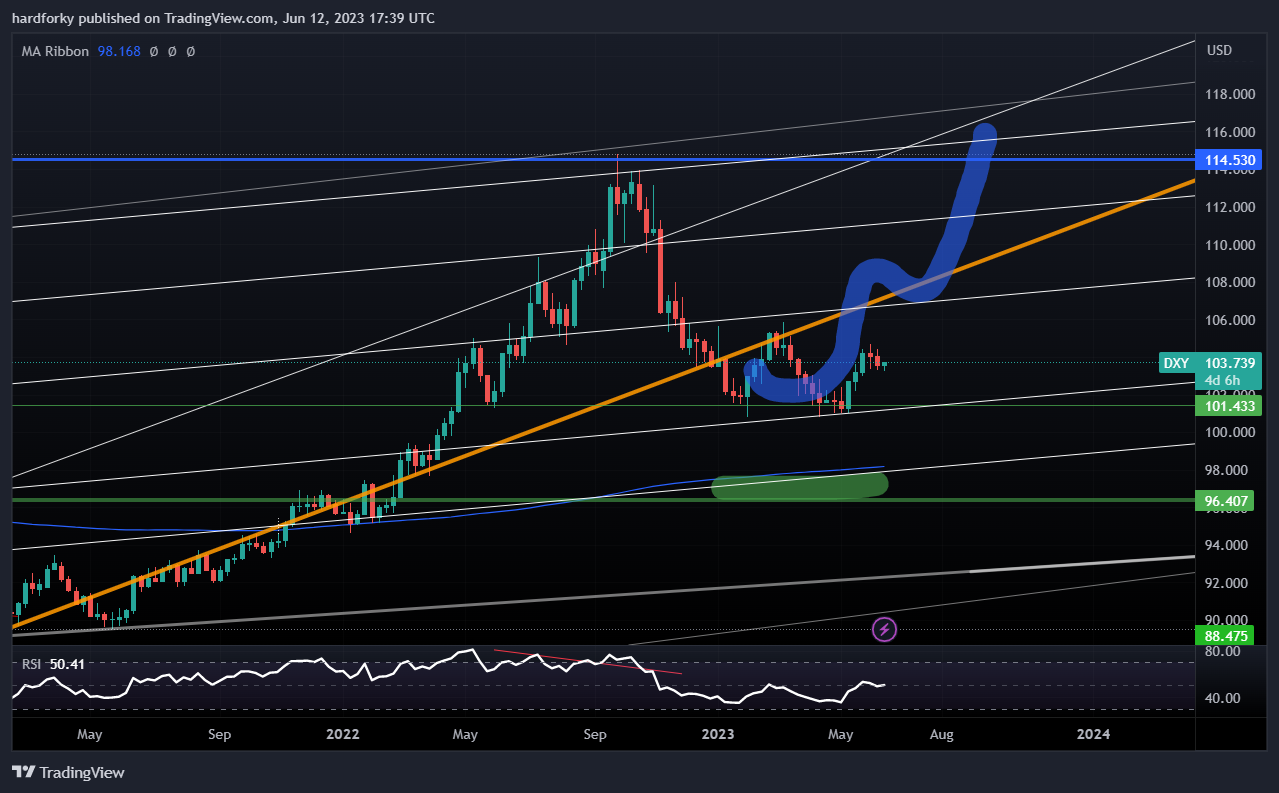Click the 108.000 price axis label

pyautogui.click(x=1230, y=282)
